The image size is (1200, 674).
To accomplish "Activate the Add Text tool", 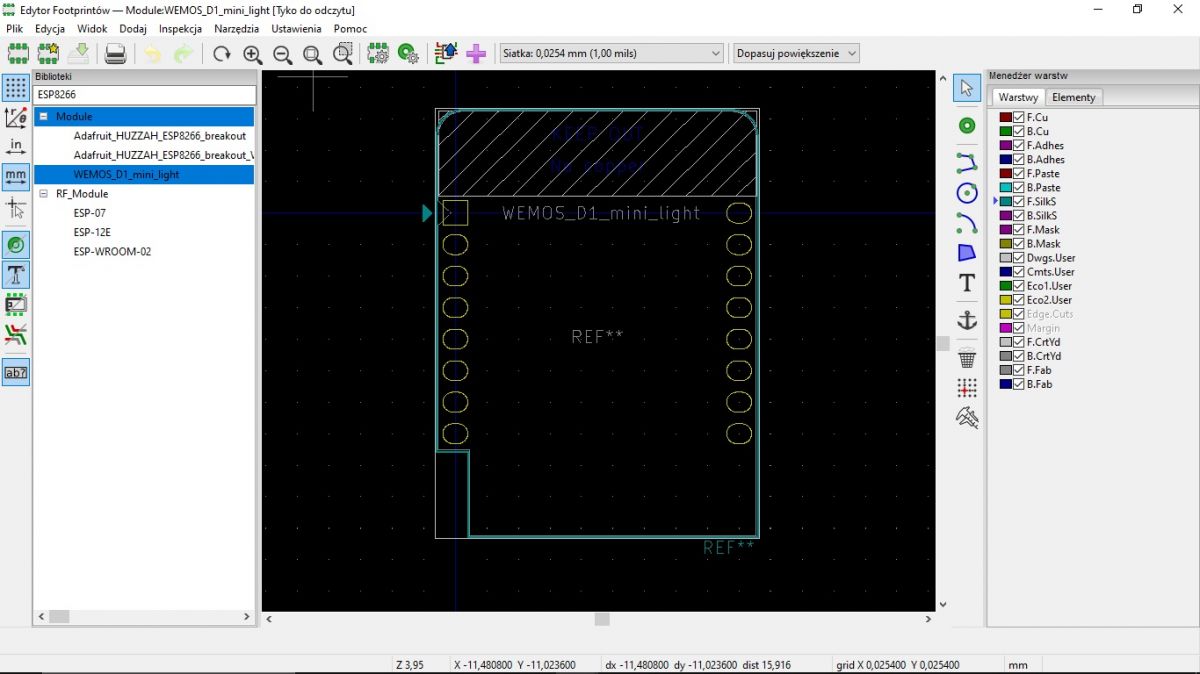I will coord(966,283).
